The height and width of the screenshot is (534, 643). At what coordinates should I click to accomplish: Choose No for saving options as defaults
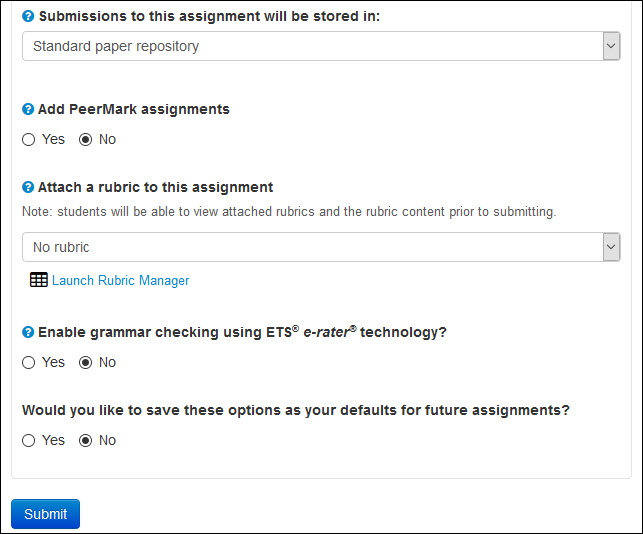(x=86, y=440)
